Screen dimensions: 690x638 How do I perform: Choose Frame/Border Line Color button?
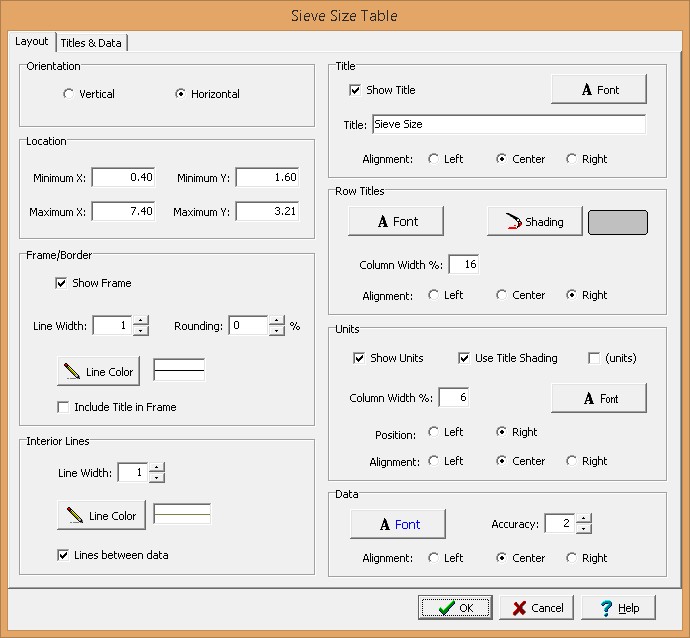[98, 372]
